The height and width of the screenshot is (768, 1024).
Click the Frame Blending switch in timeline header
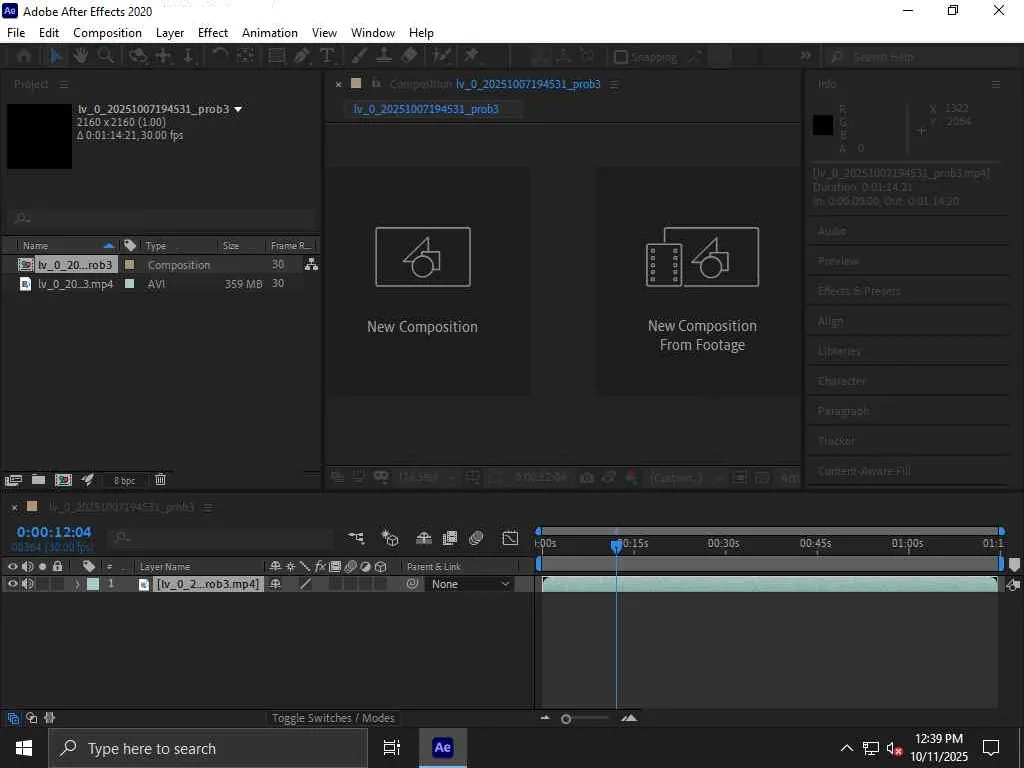click(450, 537)
